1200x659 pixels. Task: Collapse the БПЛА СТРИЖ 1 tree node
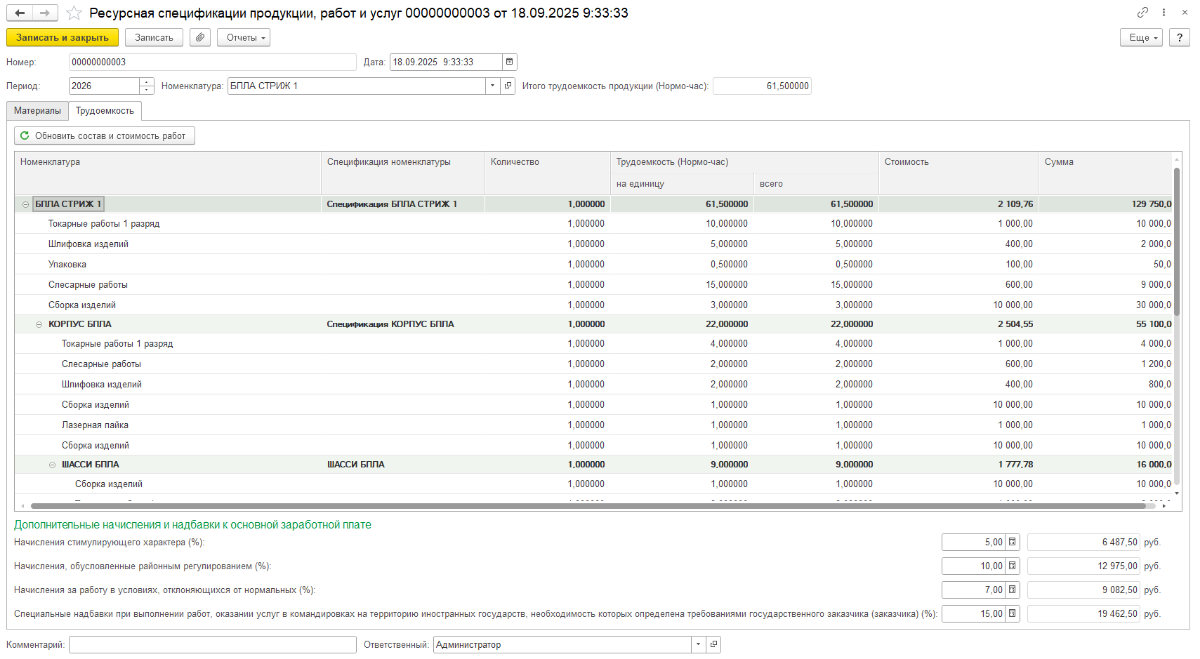pos(25,204)
